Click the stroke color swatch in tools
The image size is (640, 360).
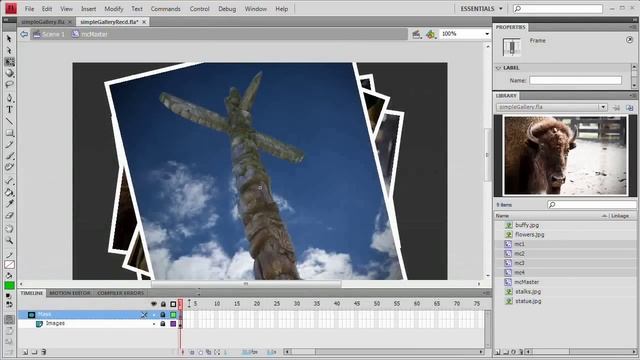[x=9, y=265]
